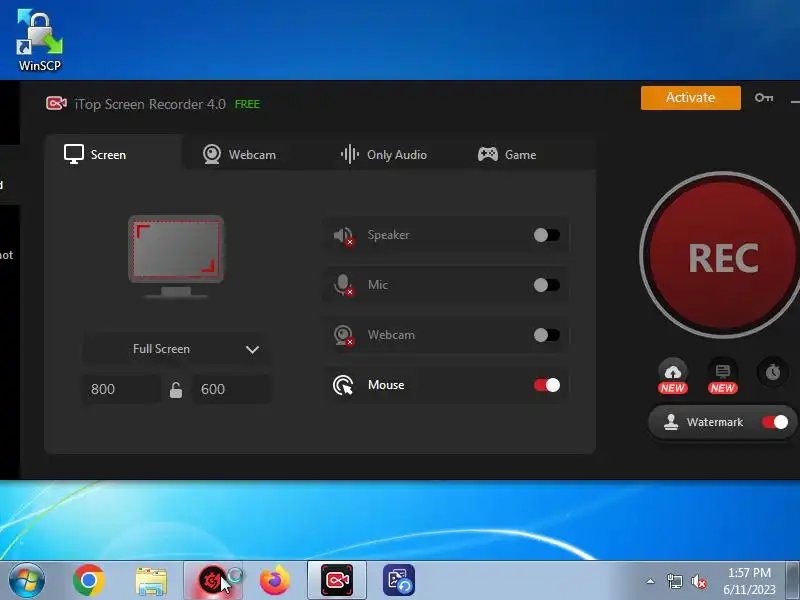Click the width field showing 800

[x=121, y=389]
